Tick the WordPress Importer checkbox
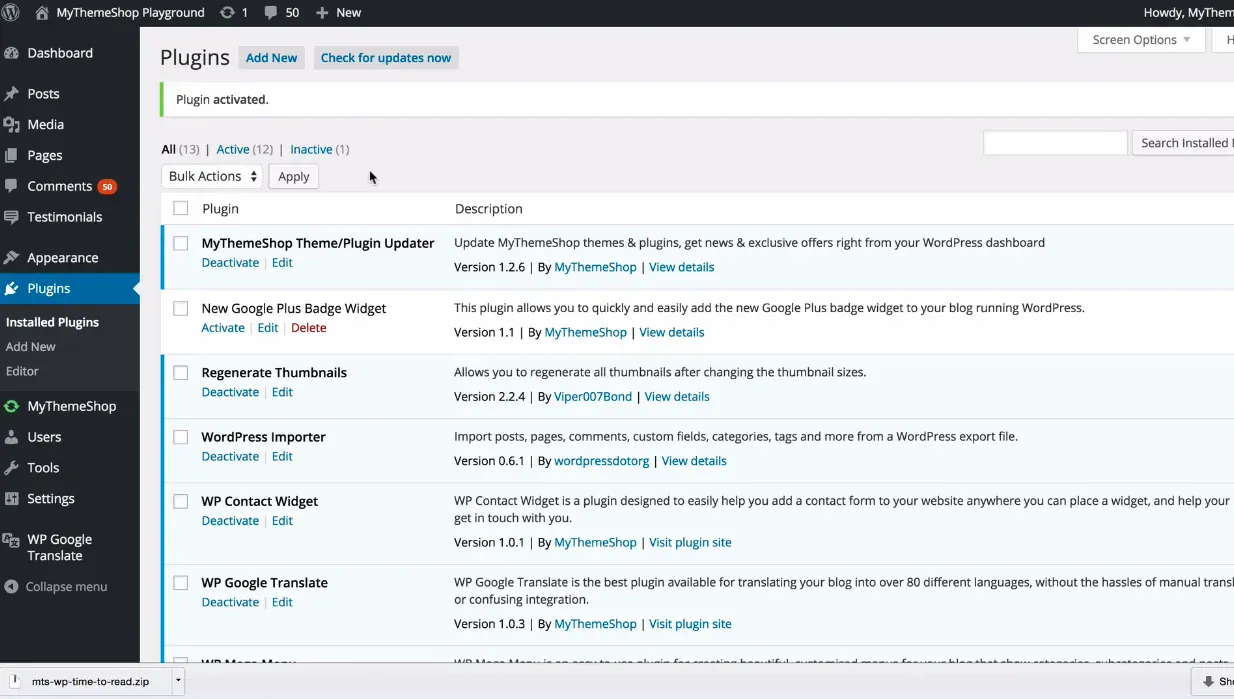The image size is (1234, 699). tap(181, 437)
